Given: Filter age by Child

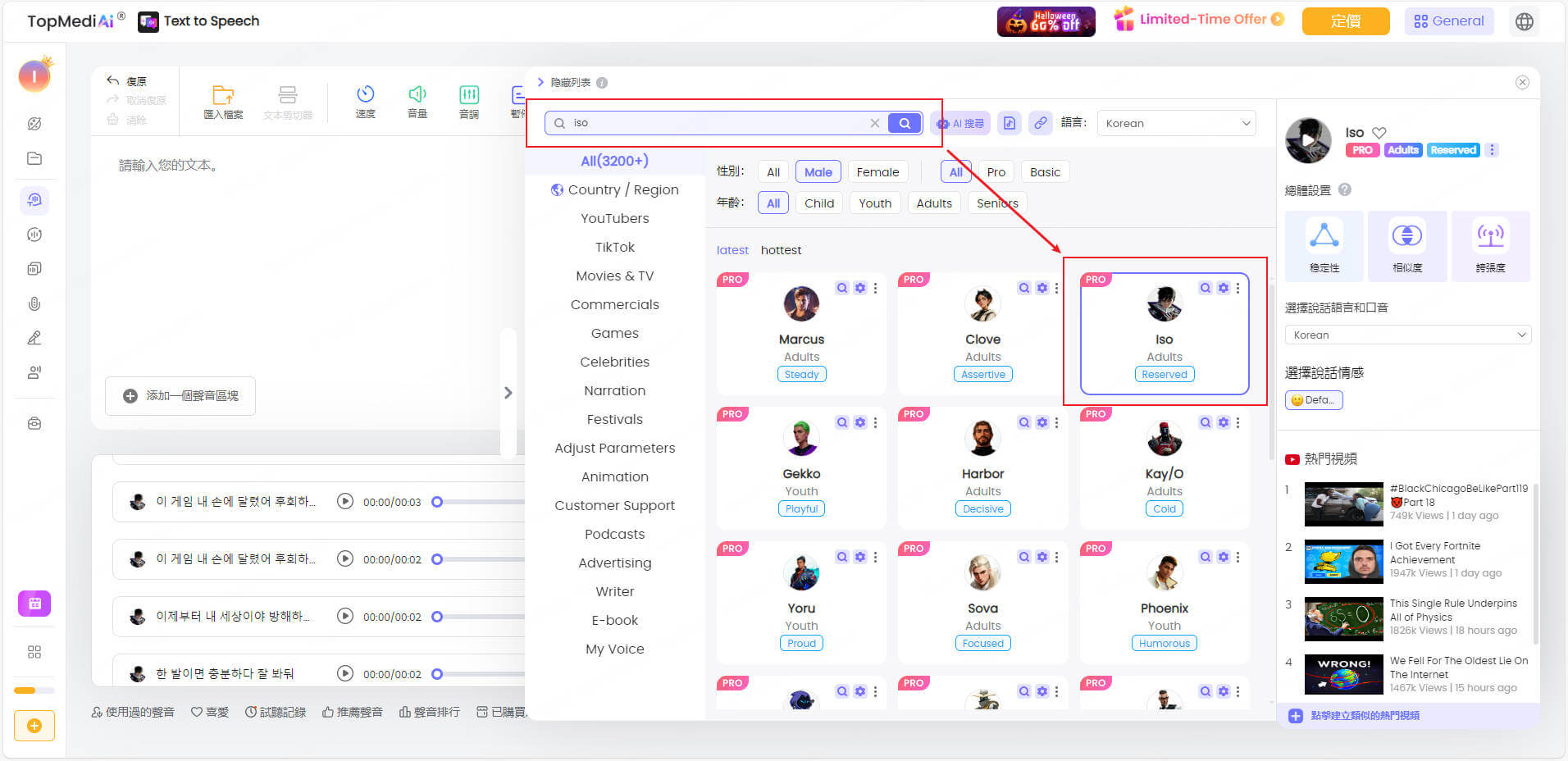Looking at the screenshot, I should 819,203.
